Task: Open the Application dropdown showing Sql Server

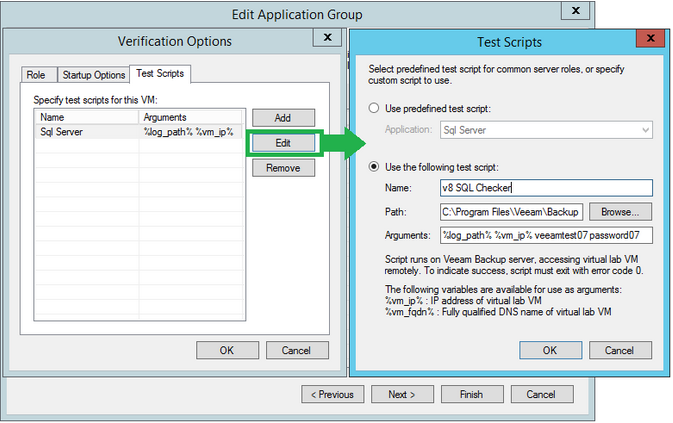Action: point(546,129)
